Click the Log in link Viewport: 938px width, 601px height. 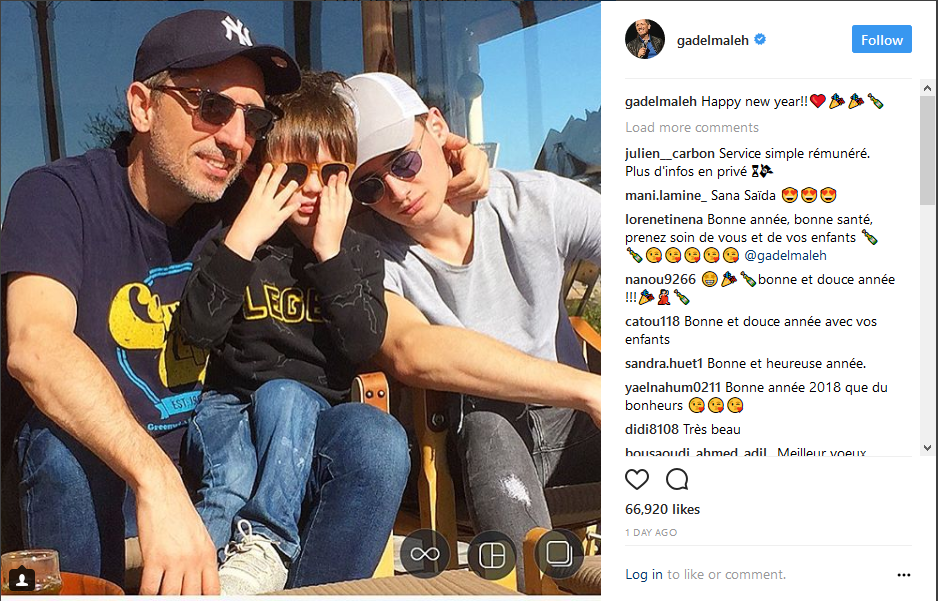click(x=644, y=575)
